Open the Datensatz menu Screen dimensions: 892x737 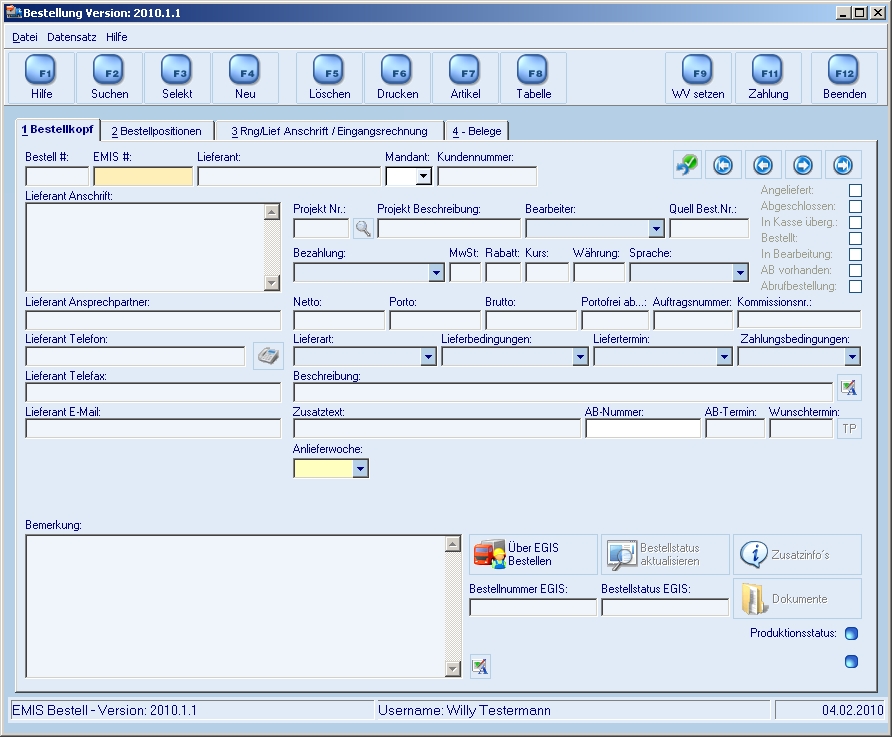(x=72, y=37)
